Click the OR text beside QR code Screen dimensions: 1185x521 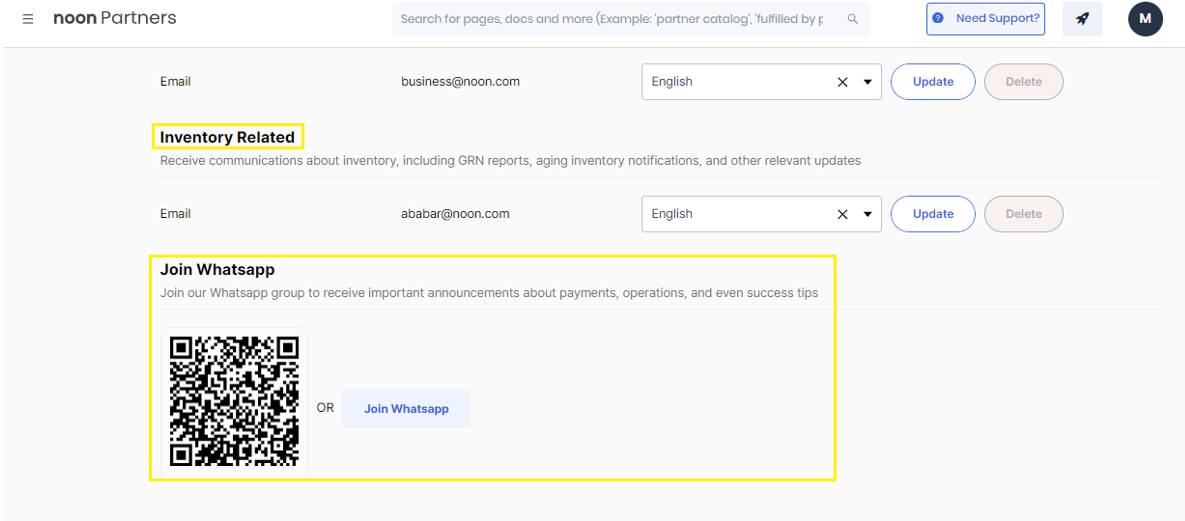[325, 408]
